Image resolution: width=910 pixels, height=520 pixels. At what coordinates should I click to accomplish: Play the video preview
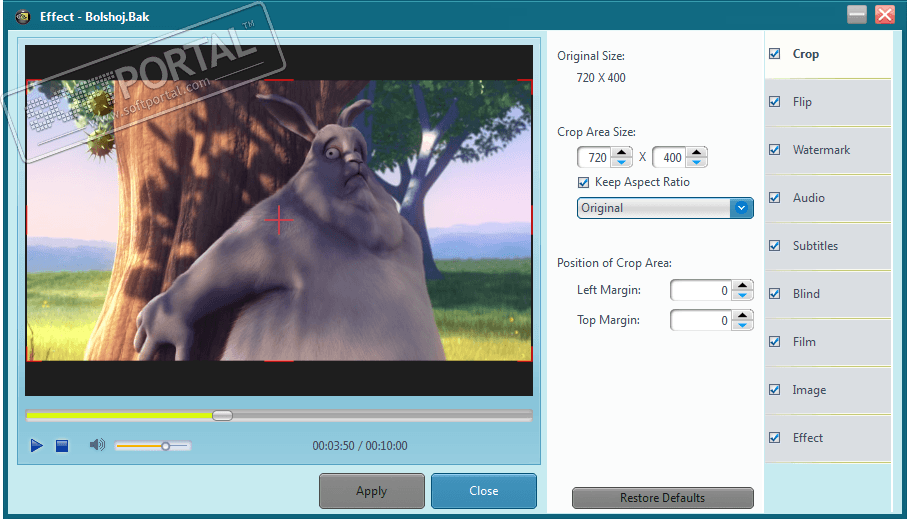37,446
